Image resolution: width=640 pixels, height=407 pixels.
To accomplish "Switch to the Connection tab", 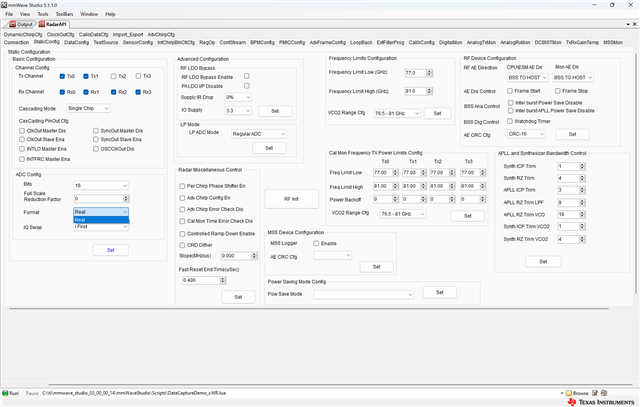I will click(16, 42).
